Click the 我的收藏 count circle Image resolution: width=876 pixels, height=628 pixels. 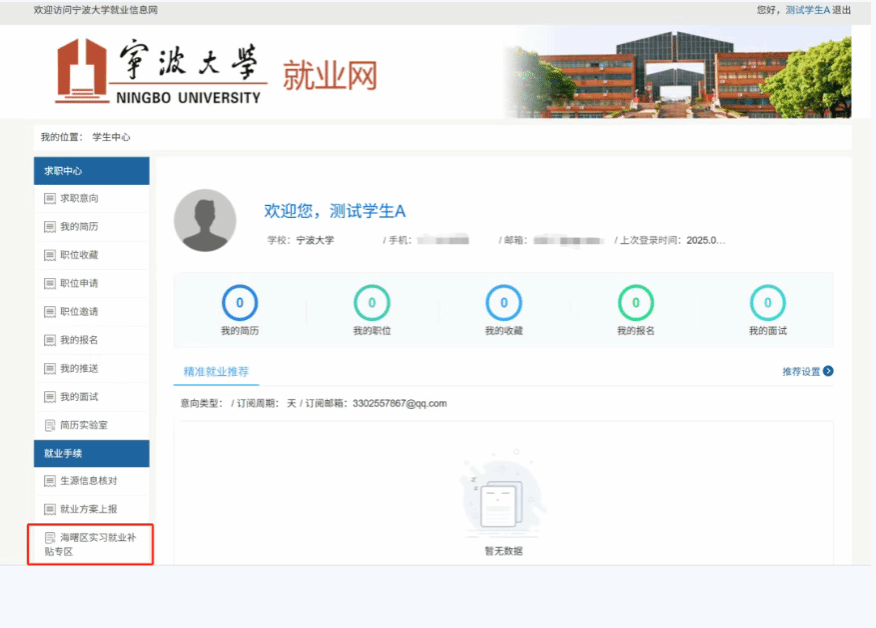coord(504,303)
